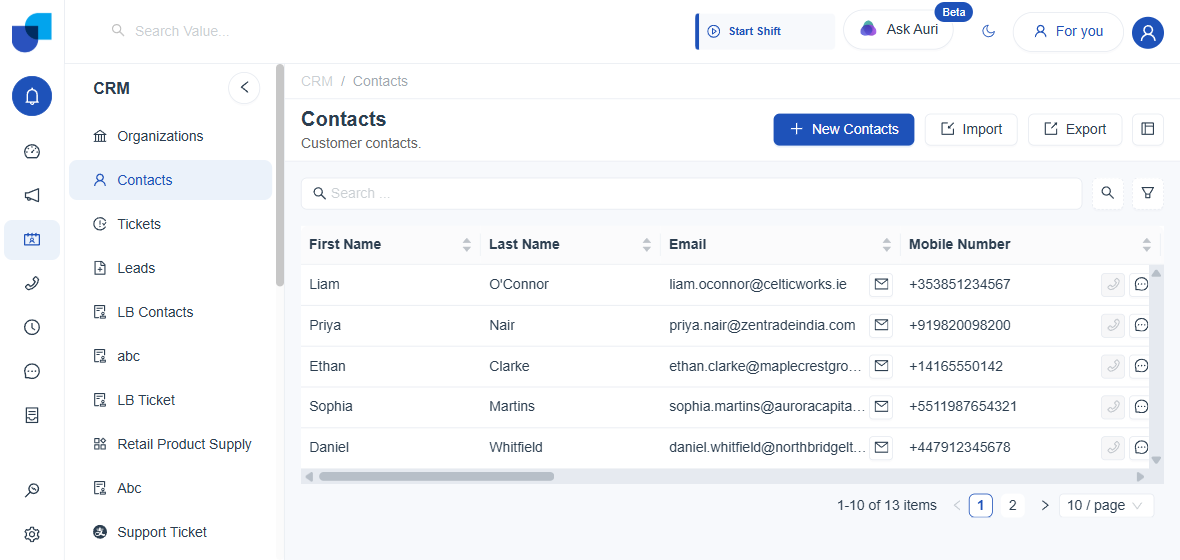Viewport: 1180px width, 560px height.
Task: Message Liam O'Connor via chat bubble icon
Action: coord(1141,285)
